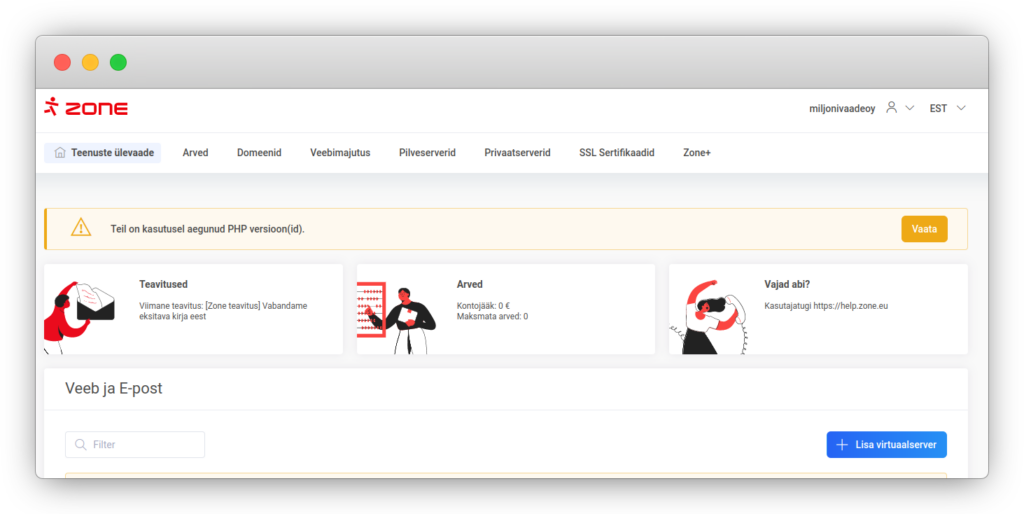Go to Privaatserverid

click(x=517, y=153)
